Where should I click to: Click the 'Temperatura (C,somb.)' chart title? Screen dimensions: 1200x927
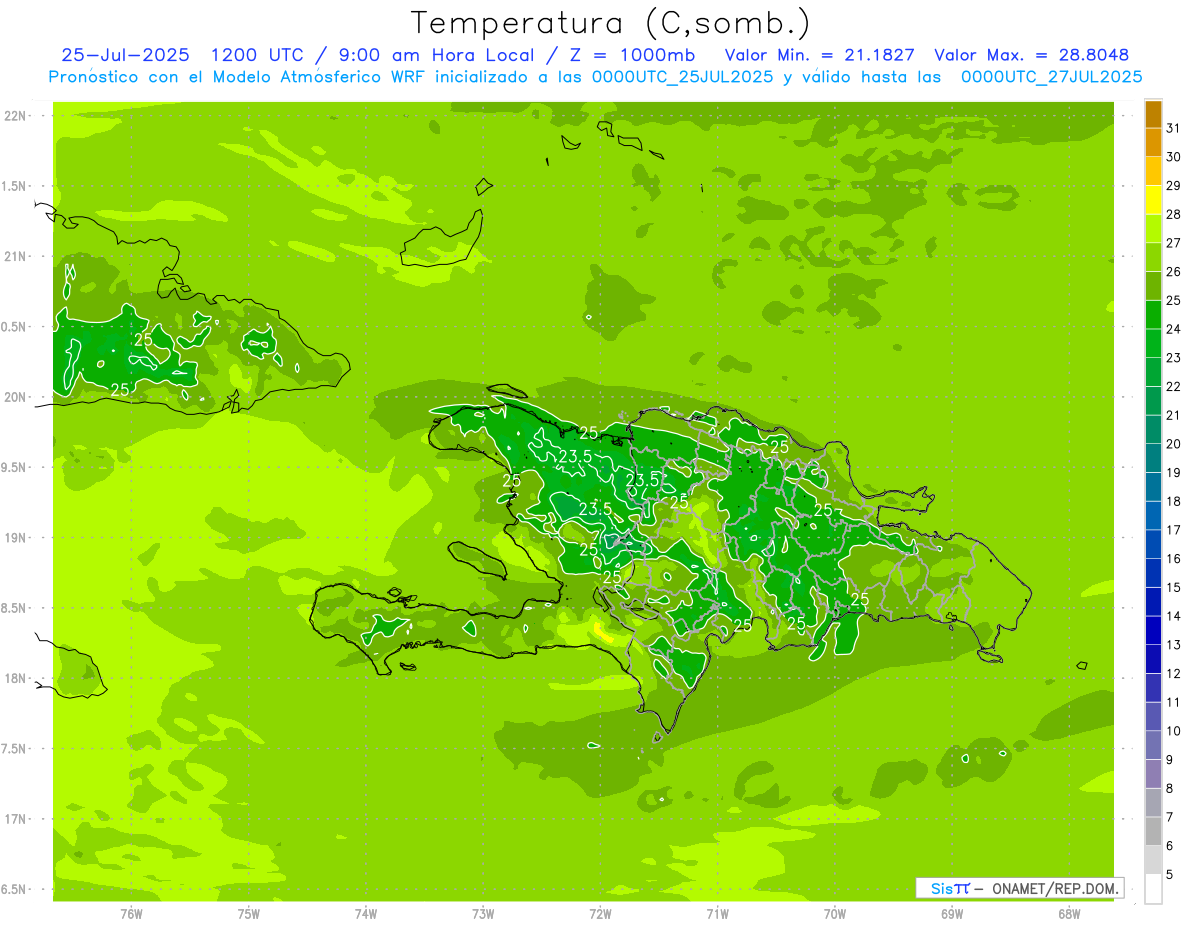611,23
